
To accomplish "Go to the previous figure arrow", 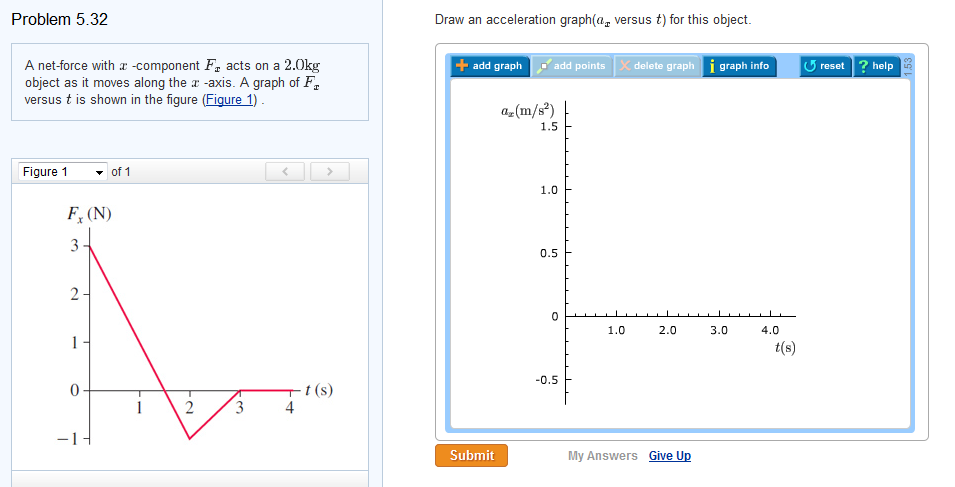I will [x=285, y=172].
